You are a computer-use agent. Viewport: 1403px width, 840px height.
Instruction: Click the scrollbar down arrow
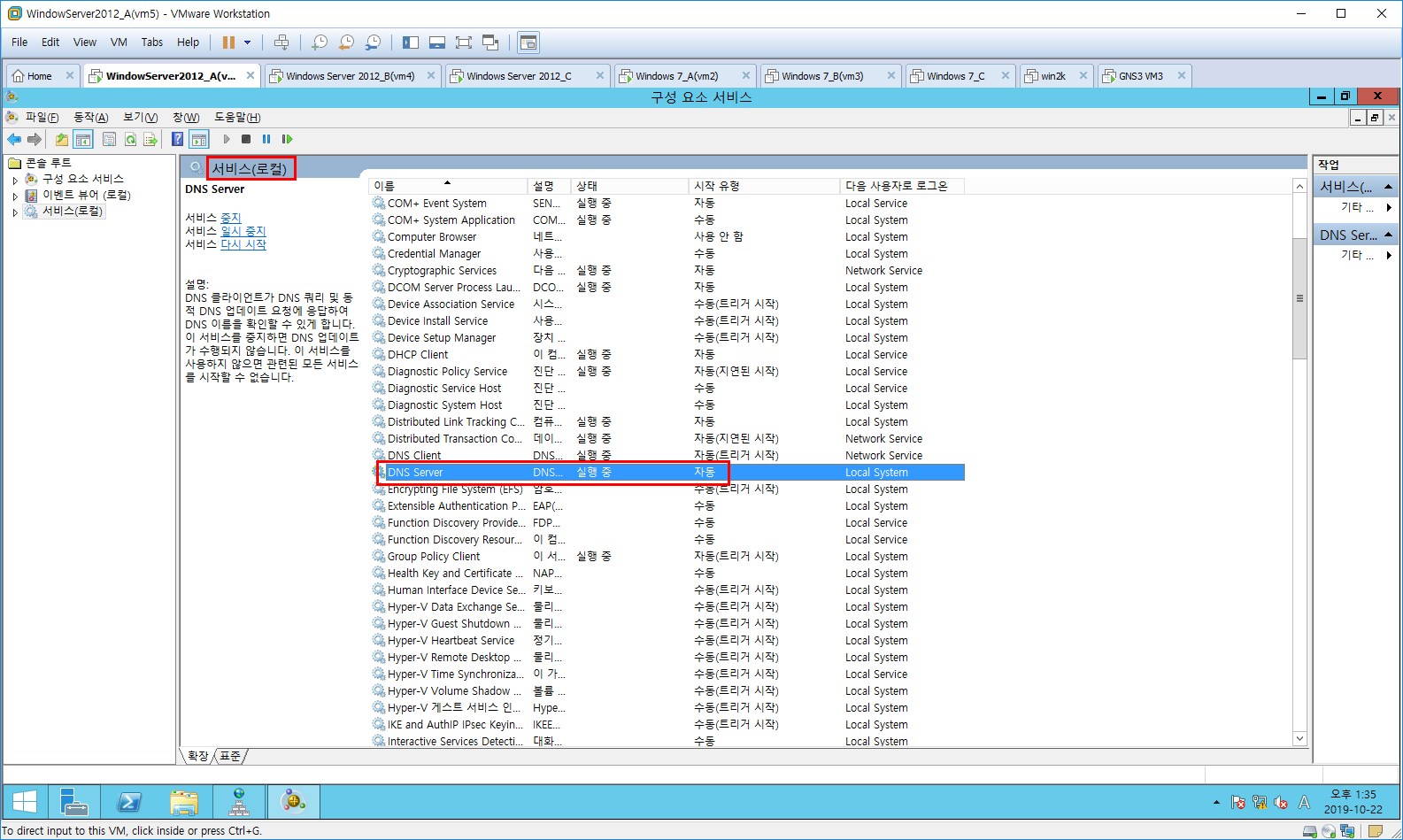[x=1299, y=738]
